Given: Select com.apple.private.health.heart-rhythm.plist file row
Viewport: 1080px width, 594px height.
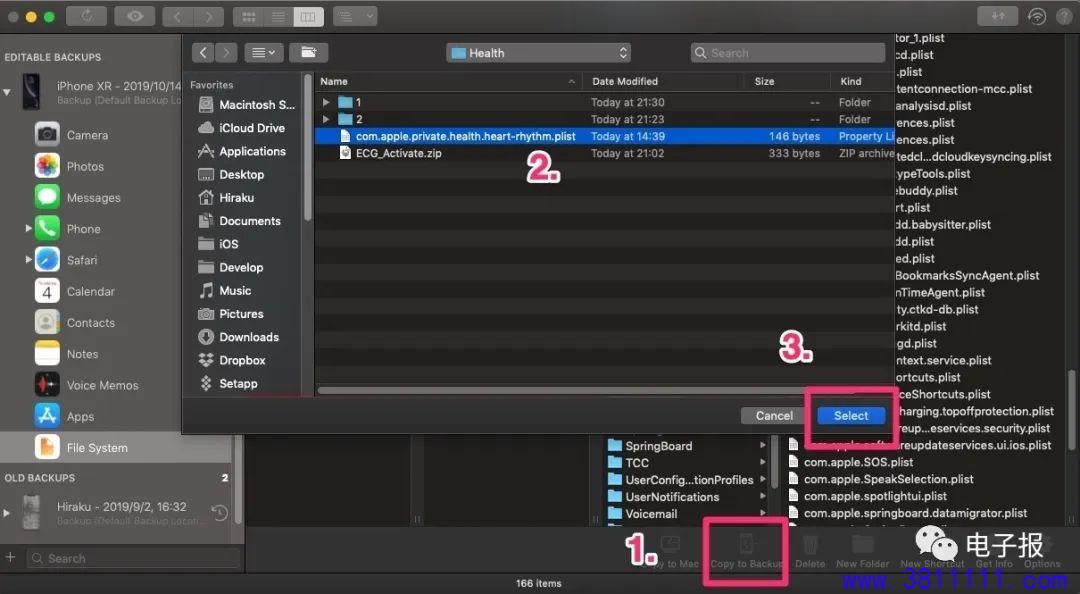Looking at the screenshot, I should coord(604,136).
